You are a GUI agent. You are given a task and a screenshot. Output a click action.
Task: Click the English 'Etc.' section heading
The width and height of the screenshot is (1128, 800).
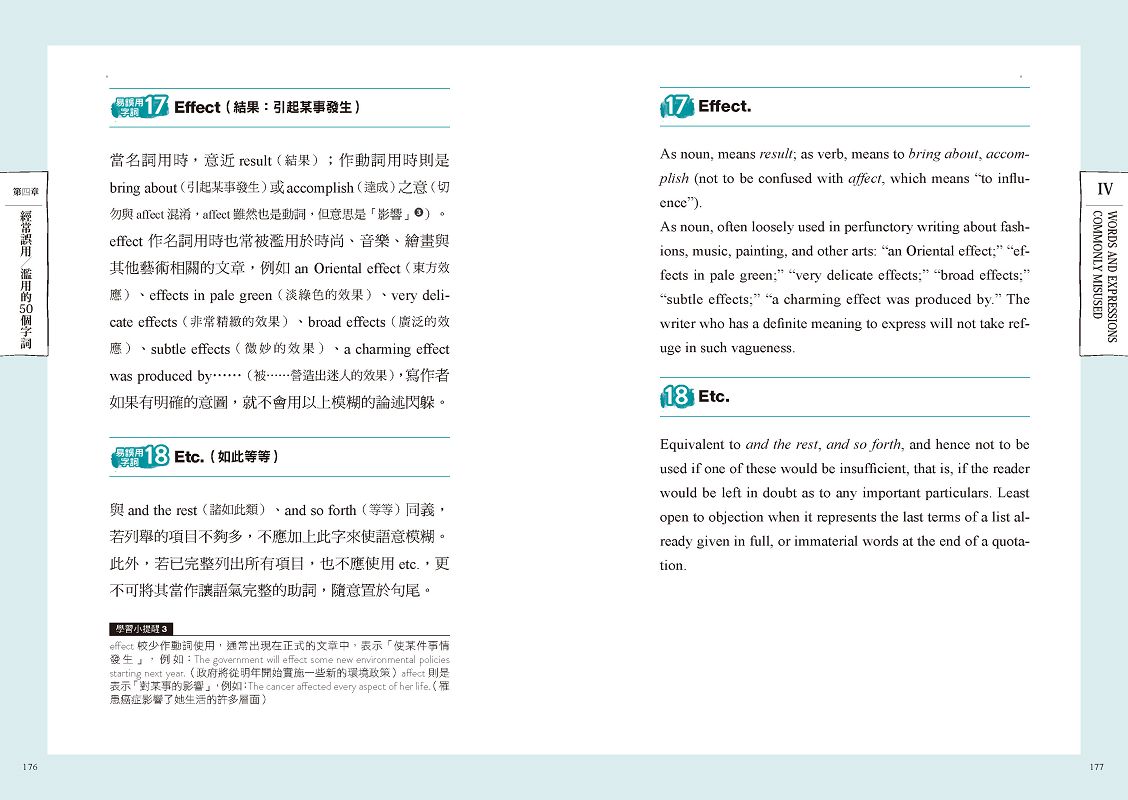[714, 397]
